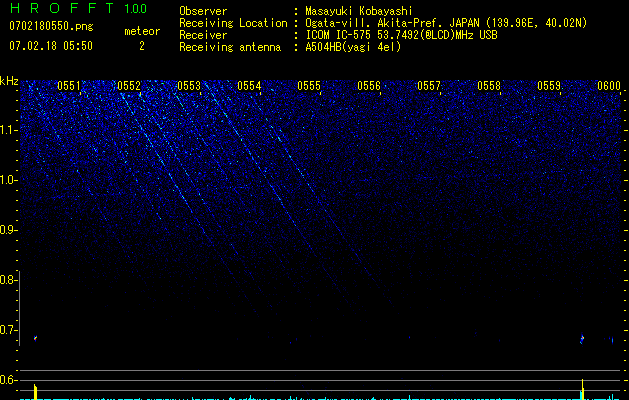Click the 0558 time marker
Image resolution: width=629 pixels, height=400 pixels.
click(489, 86)
